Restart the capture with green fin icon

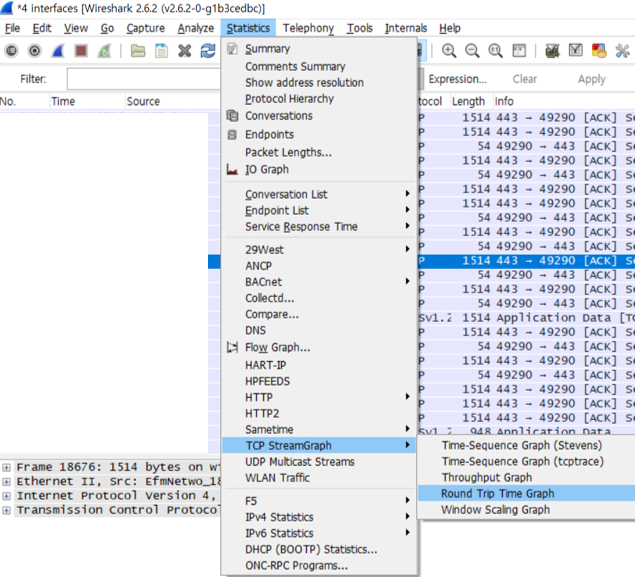tap(104, 51)
